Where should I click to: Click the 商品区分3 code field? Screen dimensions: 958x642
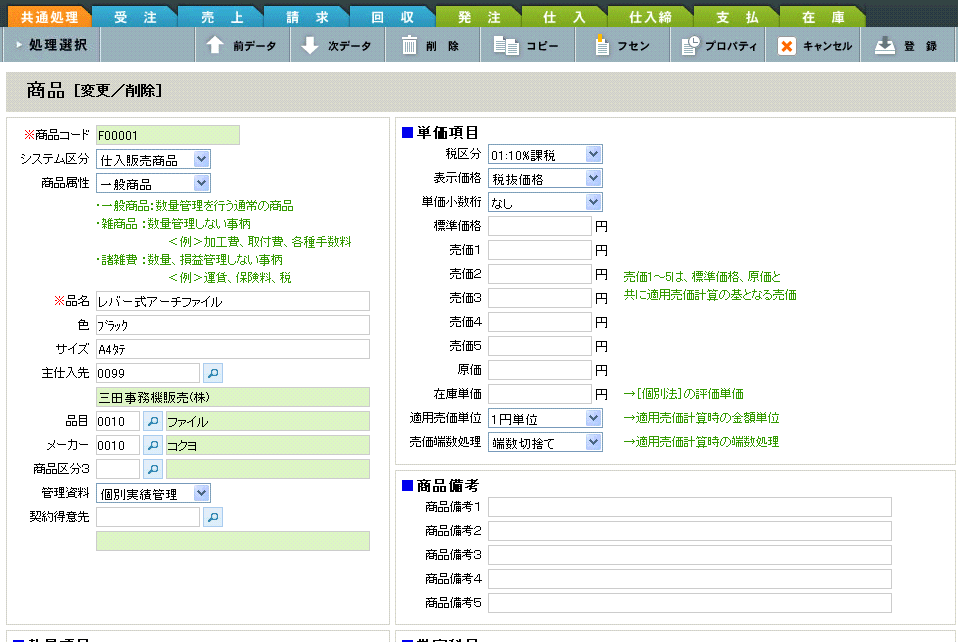(118, 469)
